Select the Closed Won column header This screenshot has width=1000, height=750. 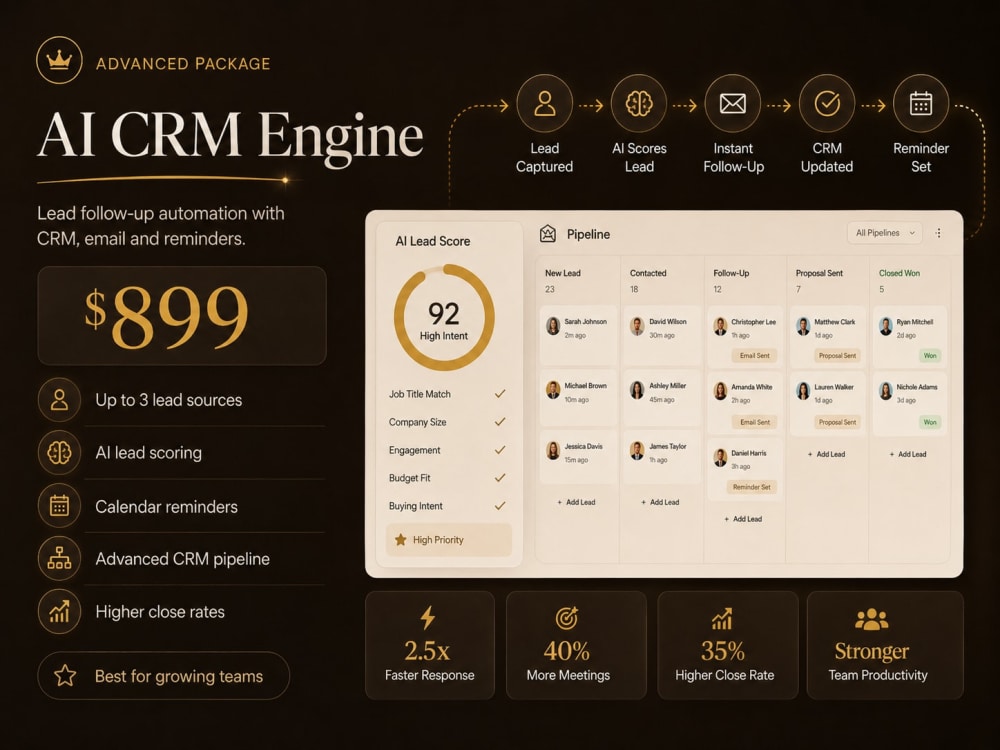(x=899, y=273)
